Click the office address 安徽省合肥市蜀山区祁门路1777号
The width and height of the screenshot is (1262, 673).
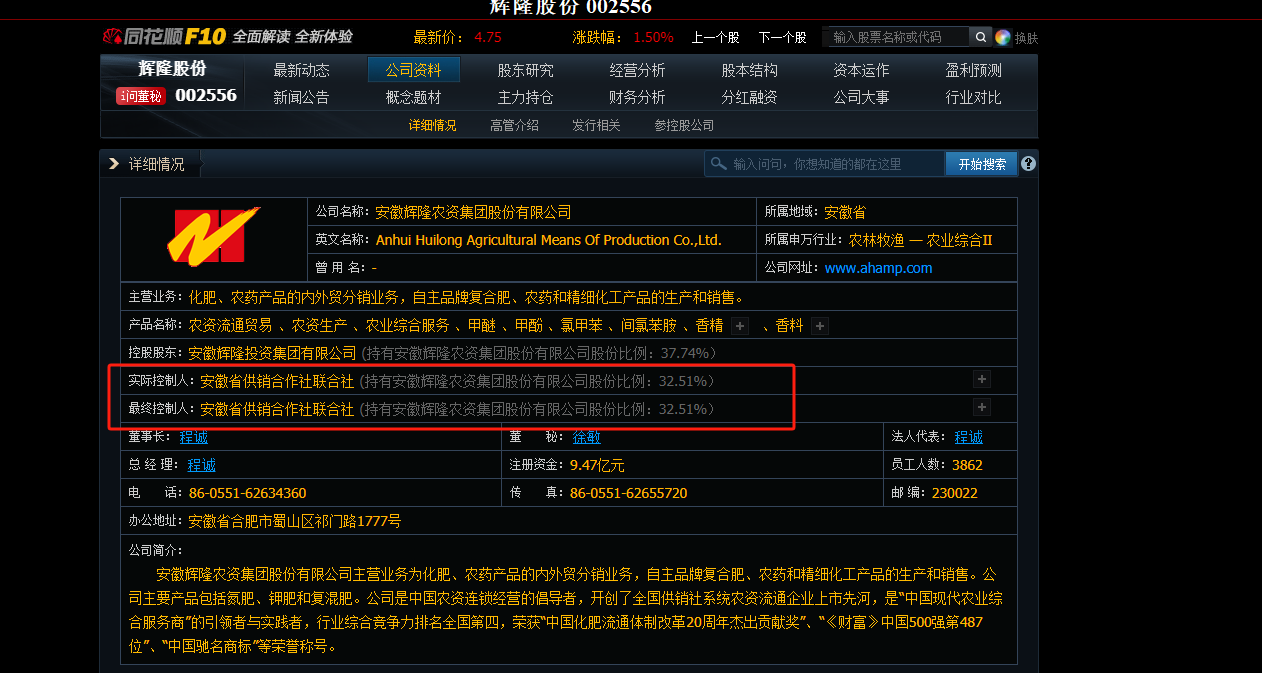click(x=295, y=521)
